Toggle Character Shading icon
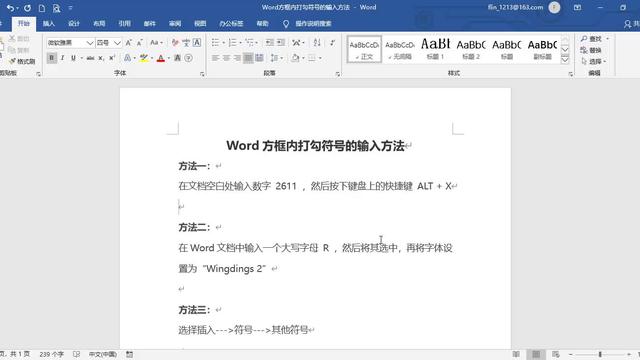The image size is (640, 360). [x=178, y=58]
